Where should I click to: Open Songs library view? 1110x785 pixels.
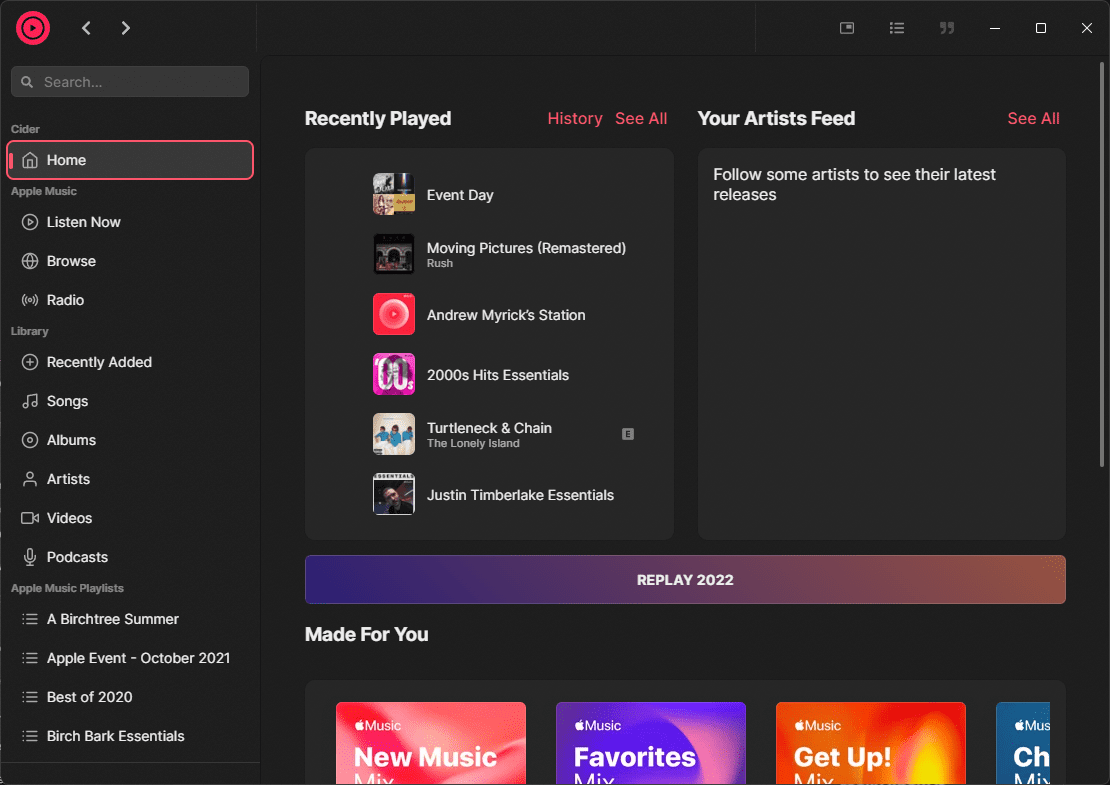130,401
